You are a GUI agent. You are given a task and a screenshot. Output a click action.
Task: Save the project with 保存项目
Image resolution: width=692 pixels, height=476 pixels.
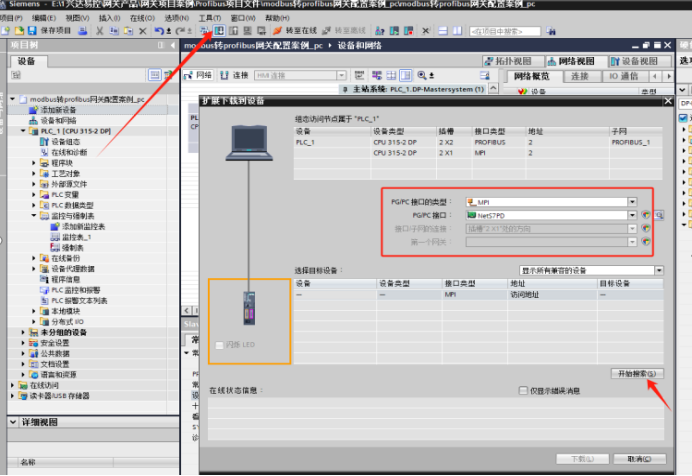tap(49, 30)
